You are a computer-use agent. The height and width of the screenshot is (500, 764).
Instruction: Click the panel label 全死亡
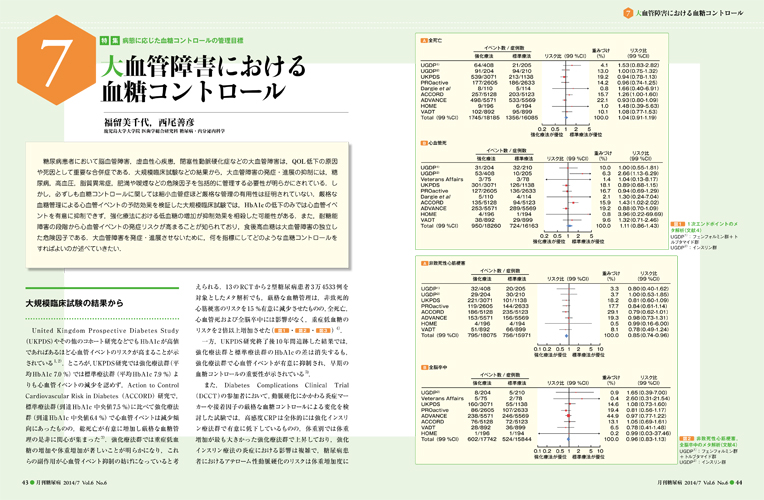[x=436, y=40]
